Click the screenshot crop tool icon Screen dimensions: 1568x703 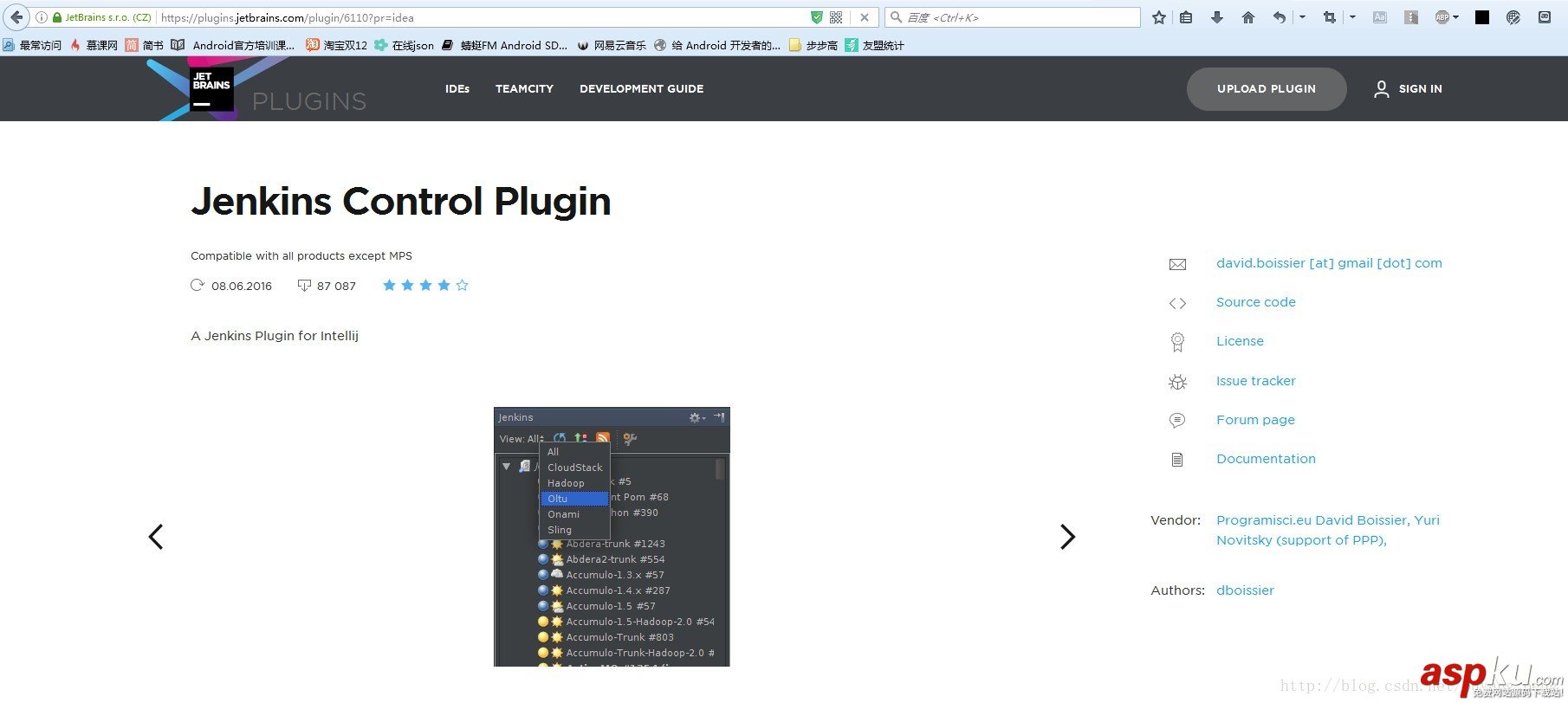pyautogui.click(x=1330, y=17)
